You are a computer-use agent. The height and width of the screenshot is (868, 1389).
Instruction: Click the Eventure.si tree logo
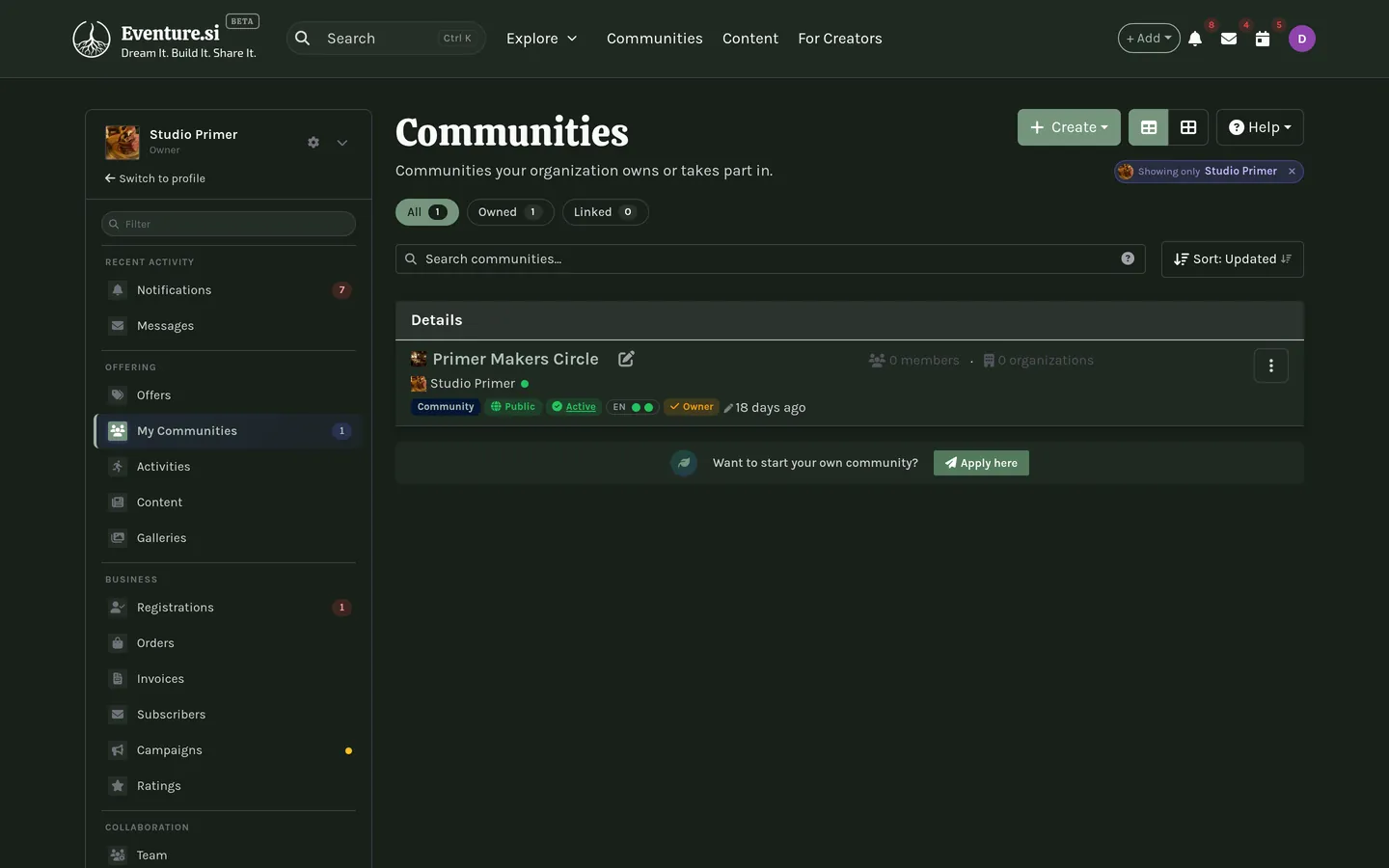click(x=92, y=39)
